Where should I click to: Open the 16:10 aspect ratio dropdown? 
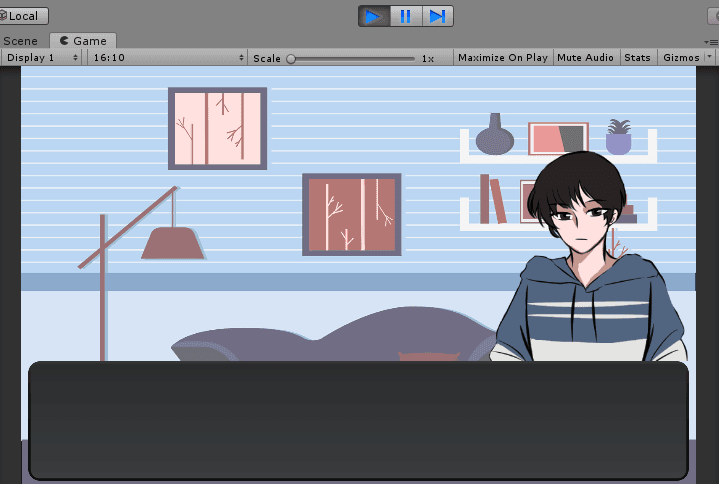pyautogui.click(x=167, y=58)
